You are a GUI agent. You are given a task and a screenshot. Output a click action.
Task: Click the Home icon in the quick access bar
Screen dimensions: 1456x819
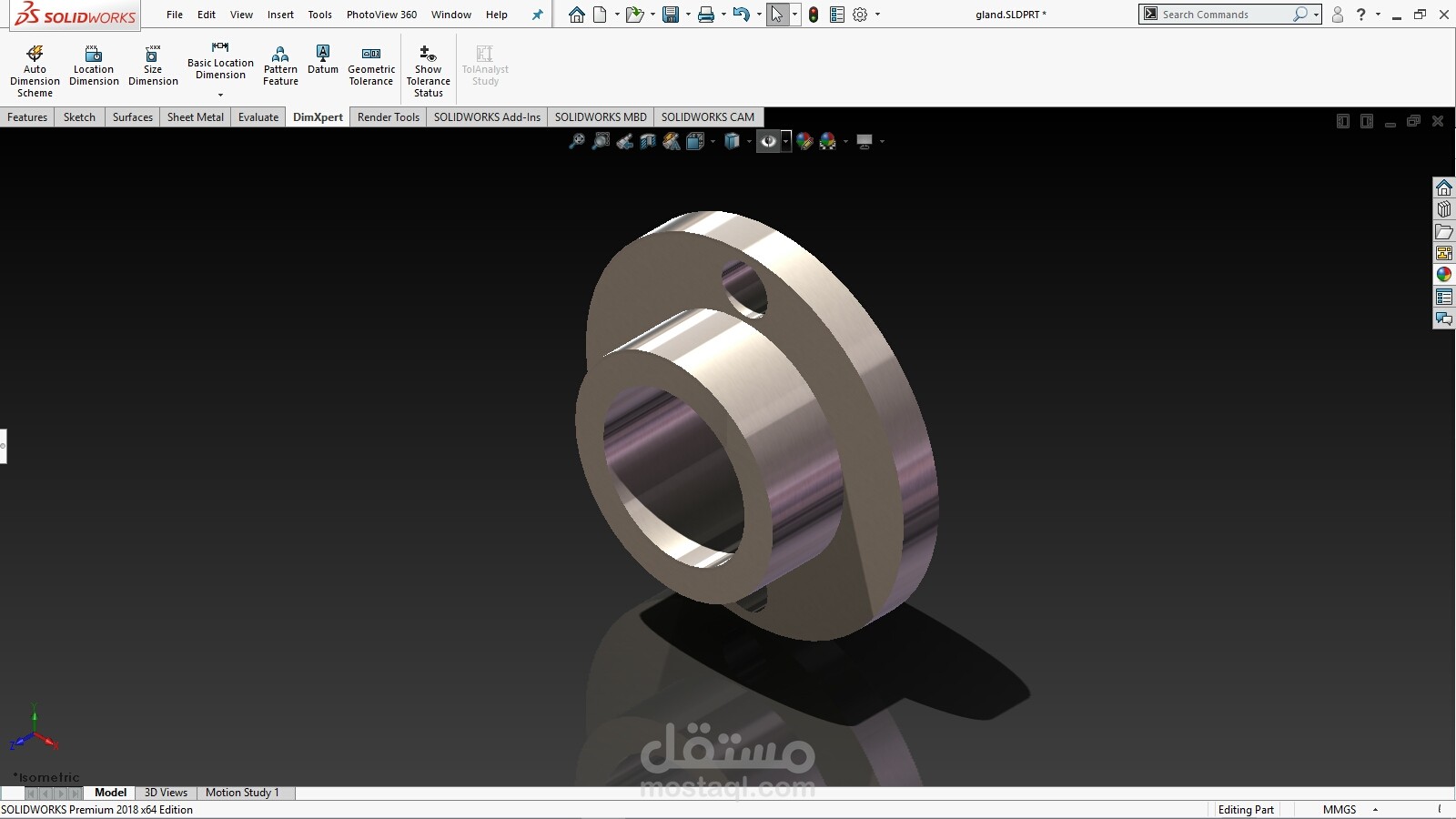(x=577, y=15)
